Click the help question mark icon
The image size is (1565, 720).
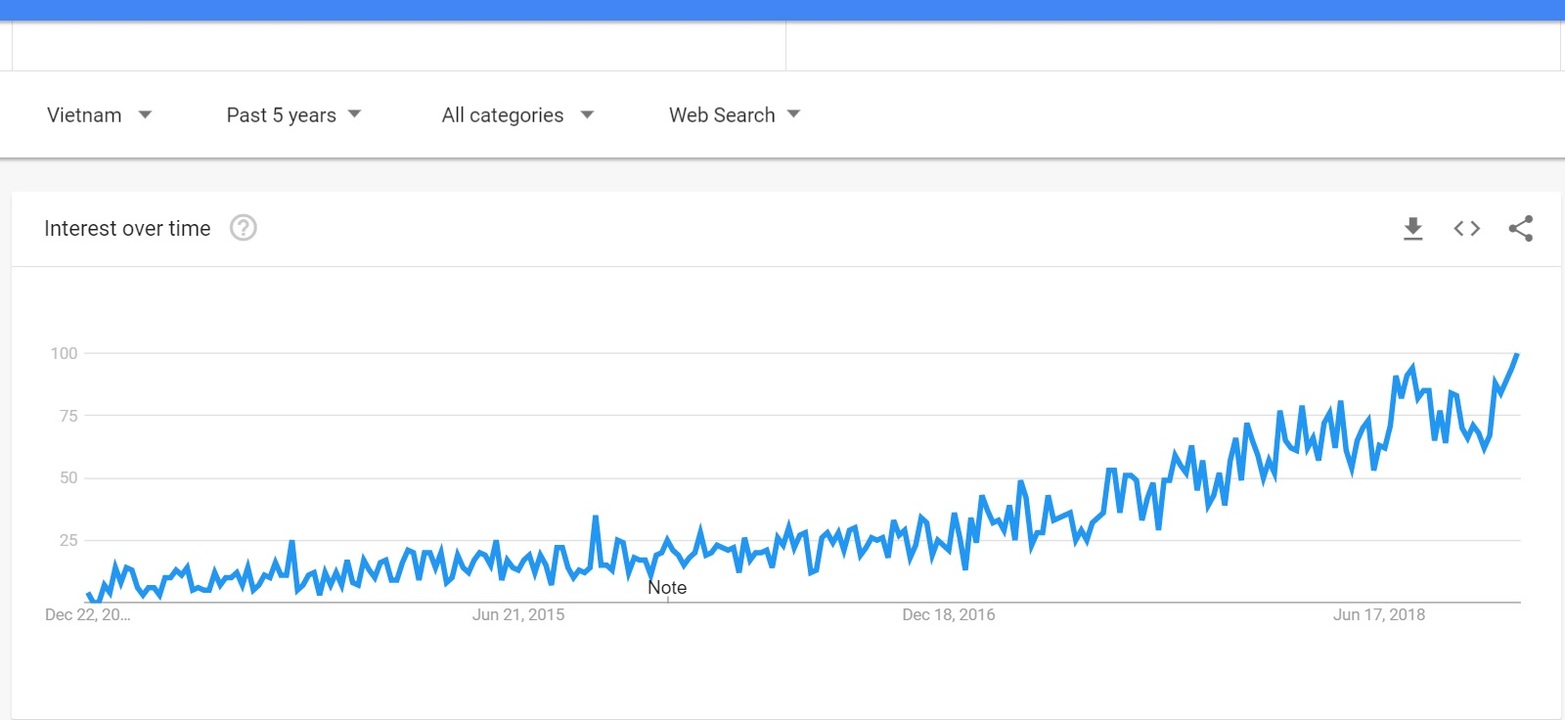point(243,228)
